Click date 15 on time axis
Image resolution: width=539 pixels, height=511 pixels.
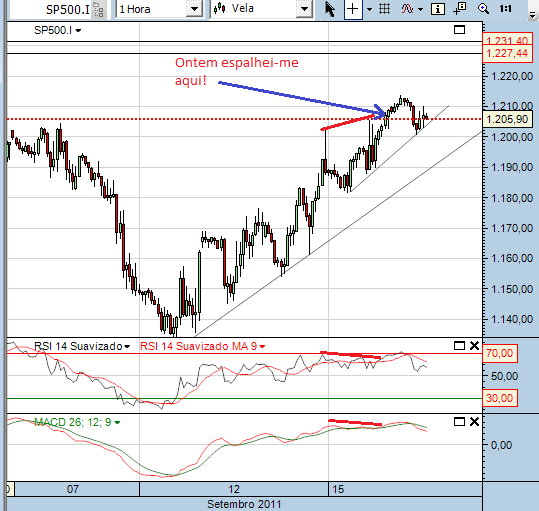pyautogui.click(x=338, y=489)
